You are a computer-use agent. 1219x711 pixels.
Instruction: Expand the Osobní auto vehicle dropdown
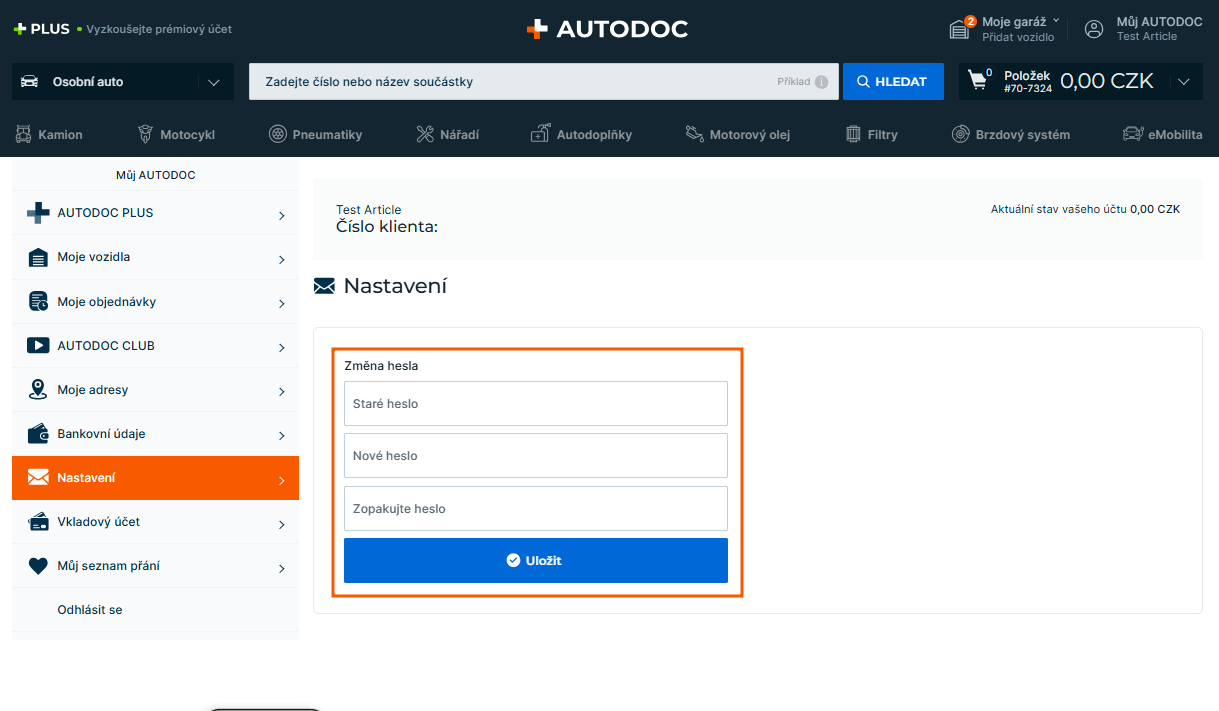(213, 82)
